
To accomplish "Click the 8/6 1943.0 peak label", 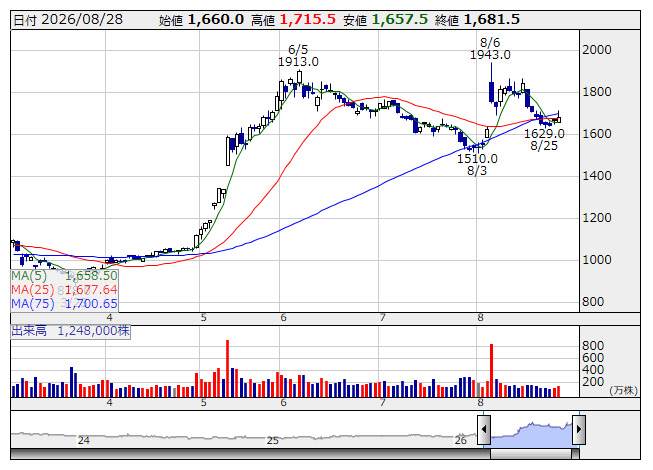I will click(x=490, y=49).
